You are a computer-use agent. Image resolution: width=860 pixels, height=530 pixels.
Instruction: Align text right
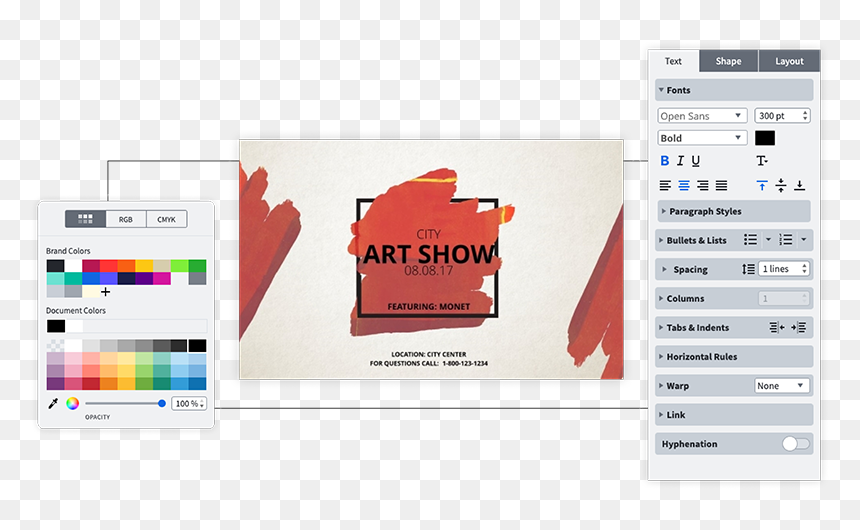tap(703, 185)
